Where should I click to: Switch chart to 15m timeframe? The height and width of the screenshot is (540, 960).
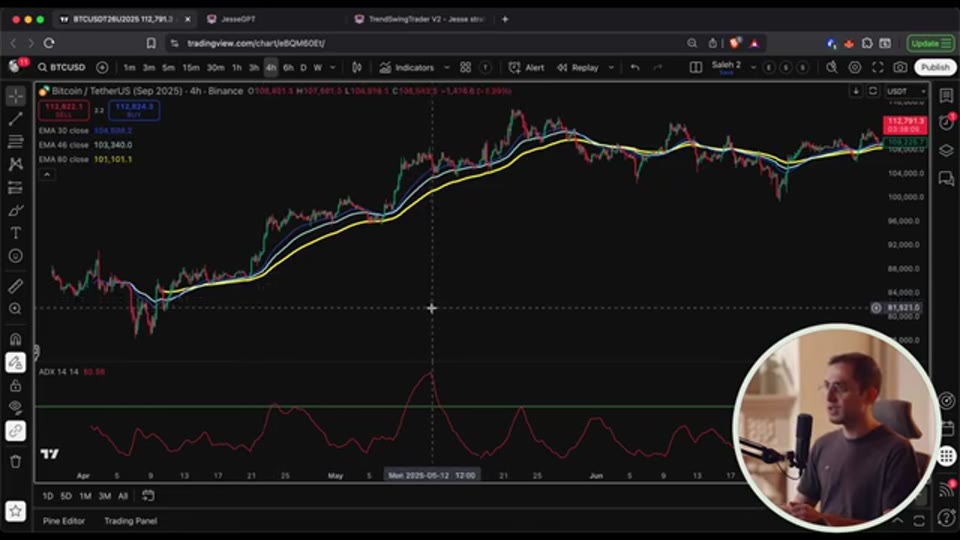point(191,67)
